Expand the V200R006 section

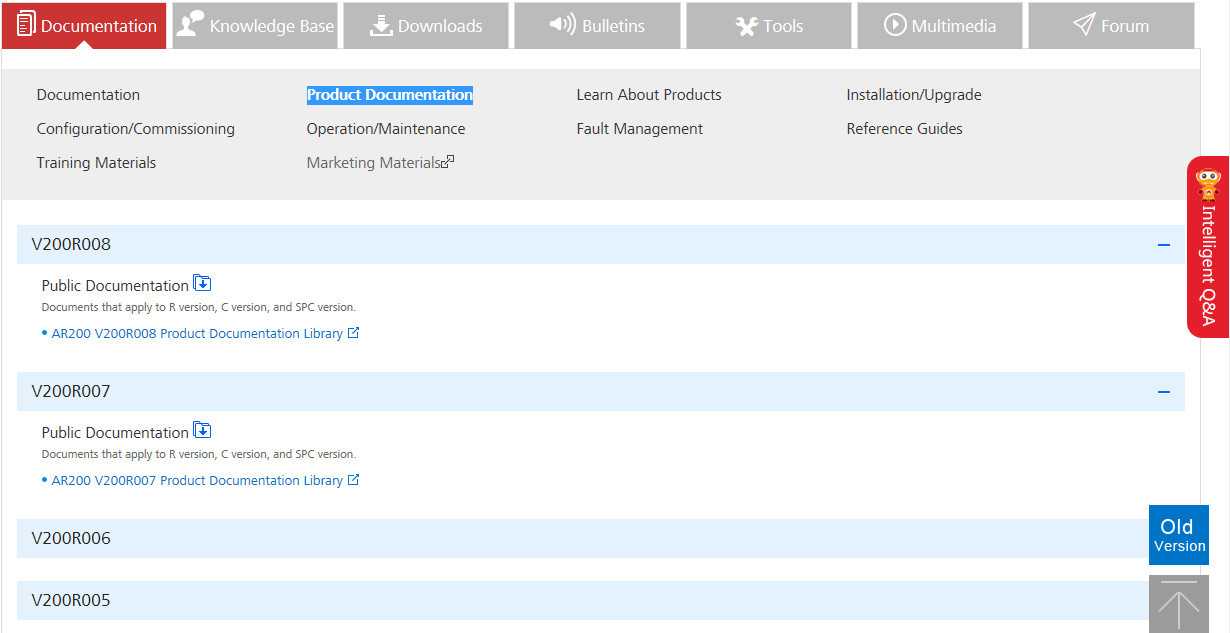(600, 538)
